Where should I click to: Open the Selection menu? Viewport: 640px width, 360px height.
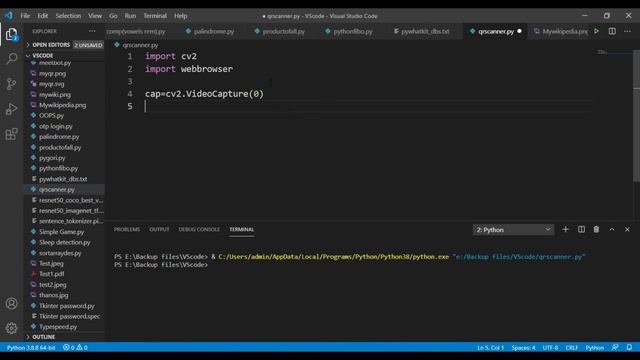point(68,16)
